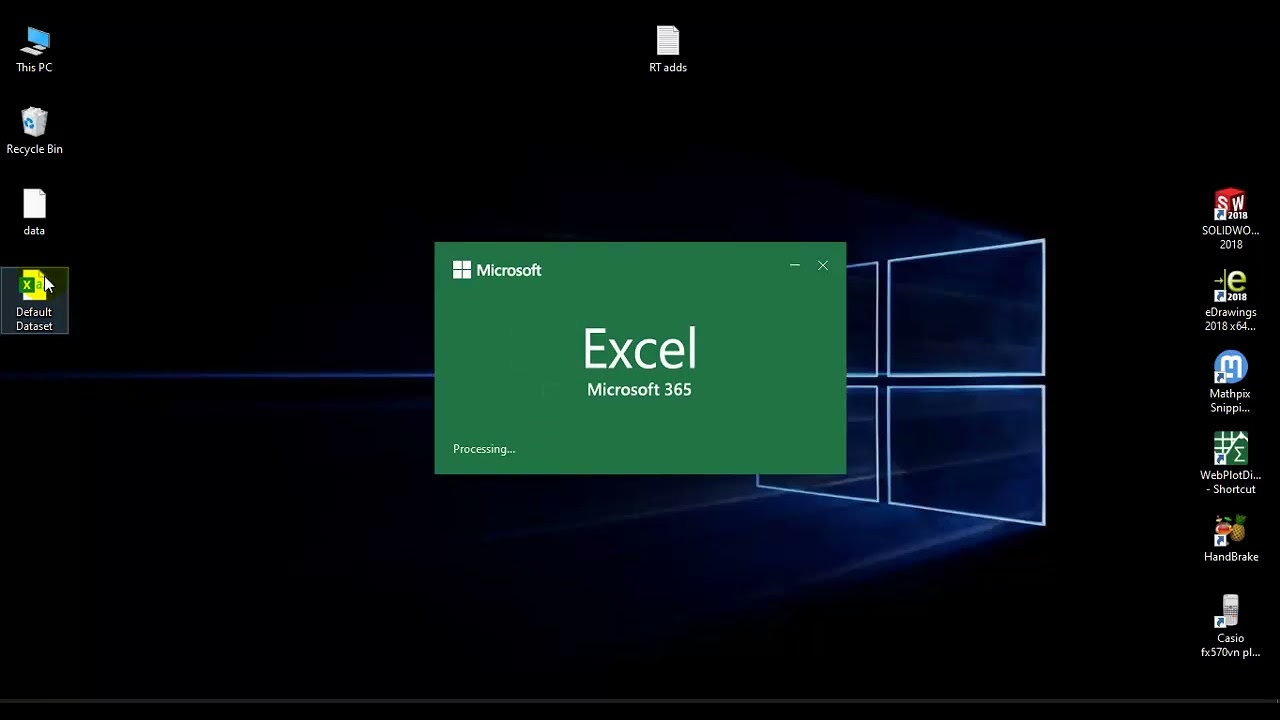Viewport: 1280px width, 720px height.
Task: Select the eDrawings 2018 x64 shortcut
Action: coord(1230,301)
